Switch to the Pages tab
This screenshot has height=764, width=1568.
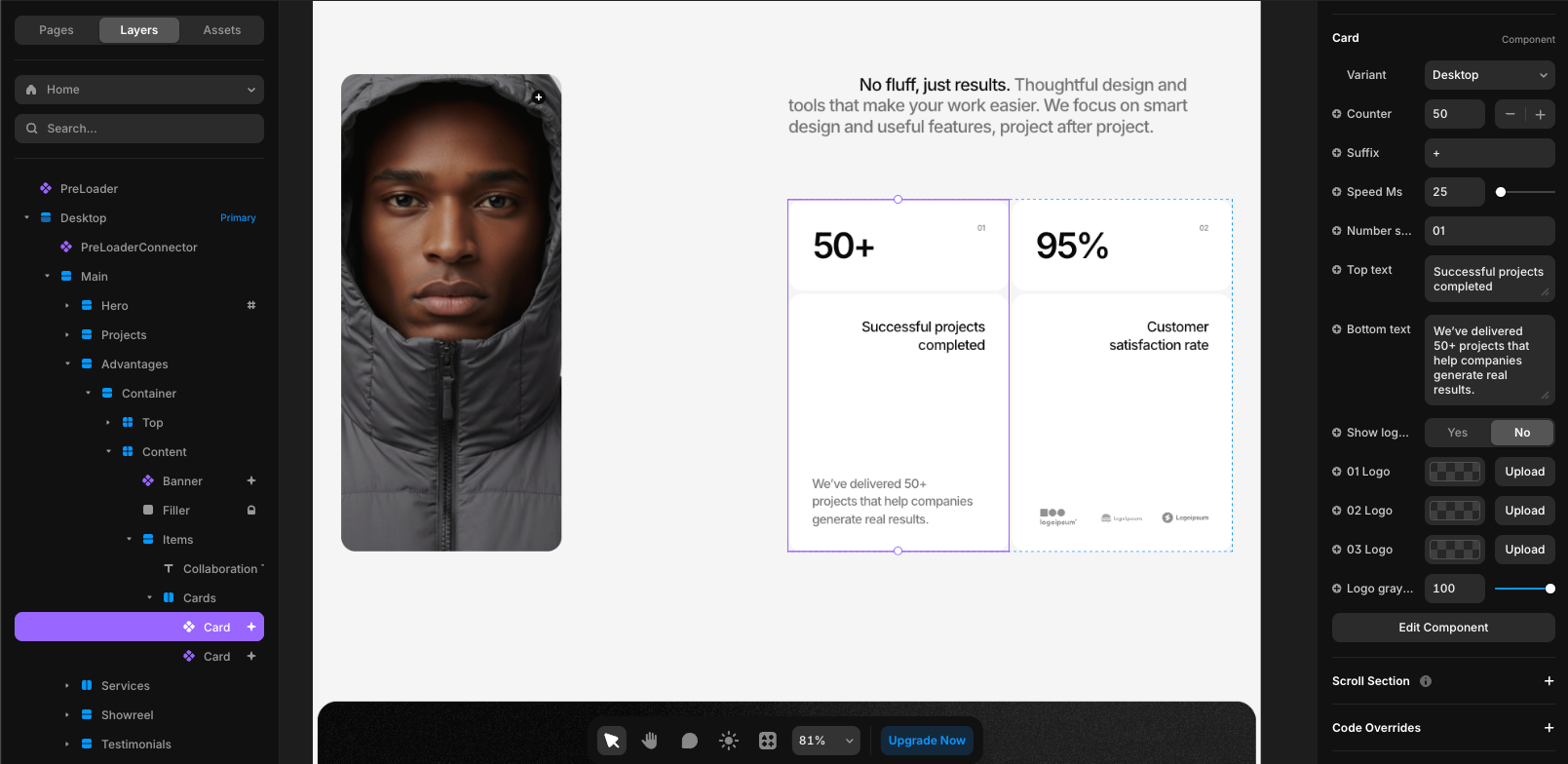tap(57, 30)
